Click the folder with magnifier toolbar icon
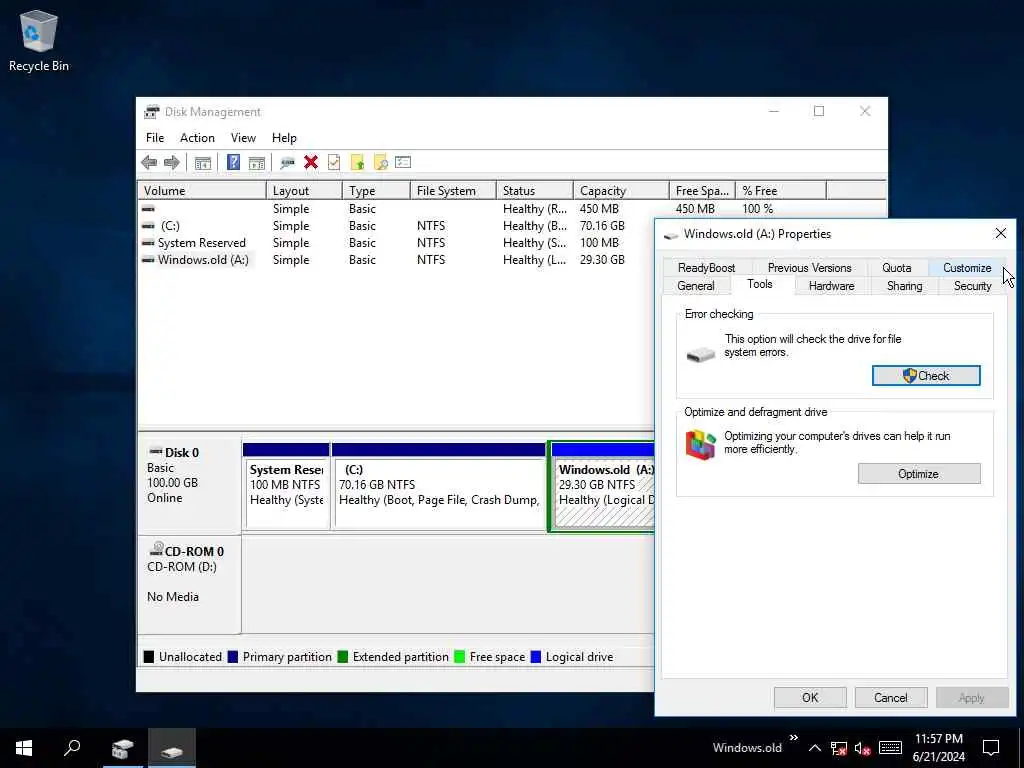 click(x=380, y=163)
